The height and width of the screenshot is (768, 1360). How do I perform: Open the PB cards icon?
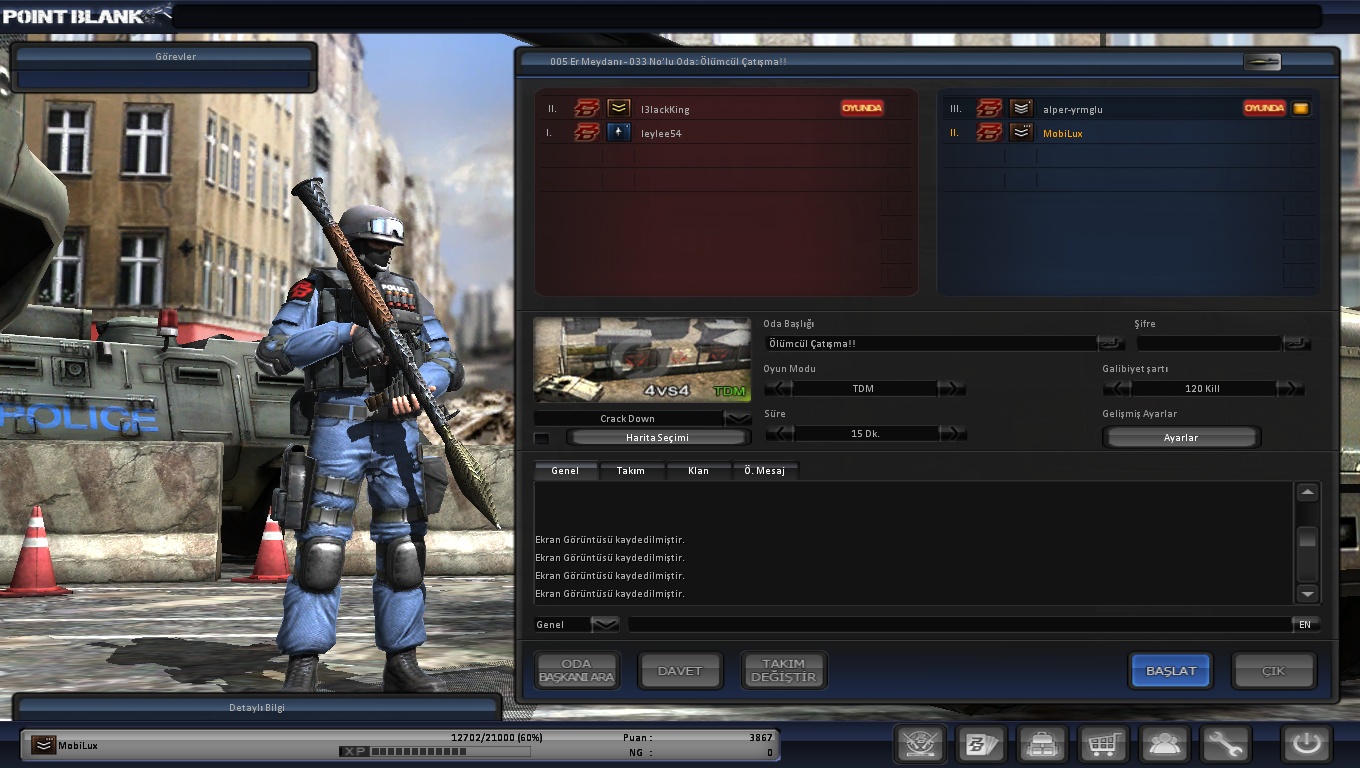pyautogui.click(x=980, y=744)
